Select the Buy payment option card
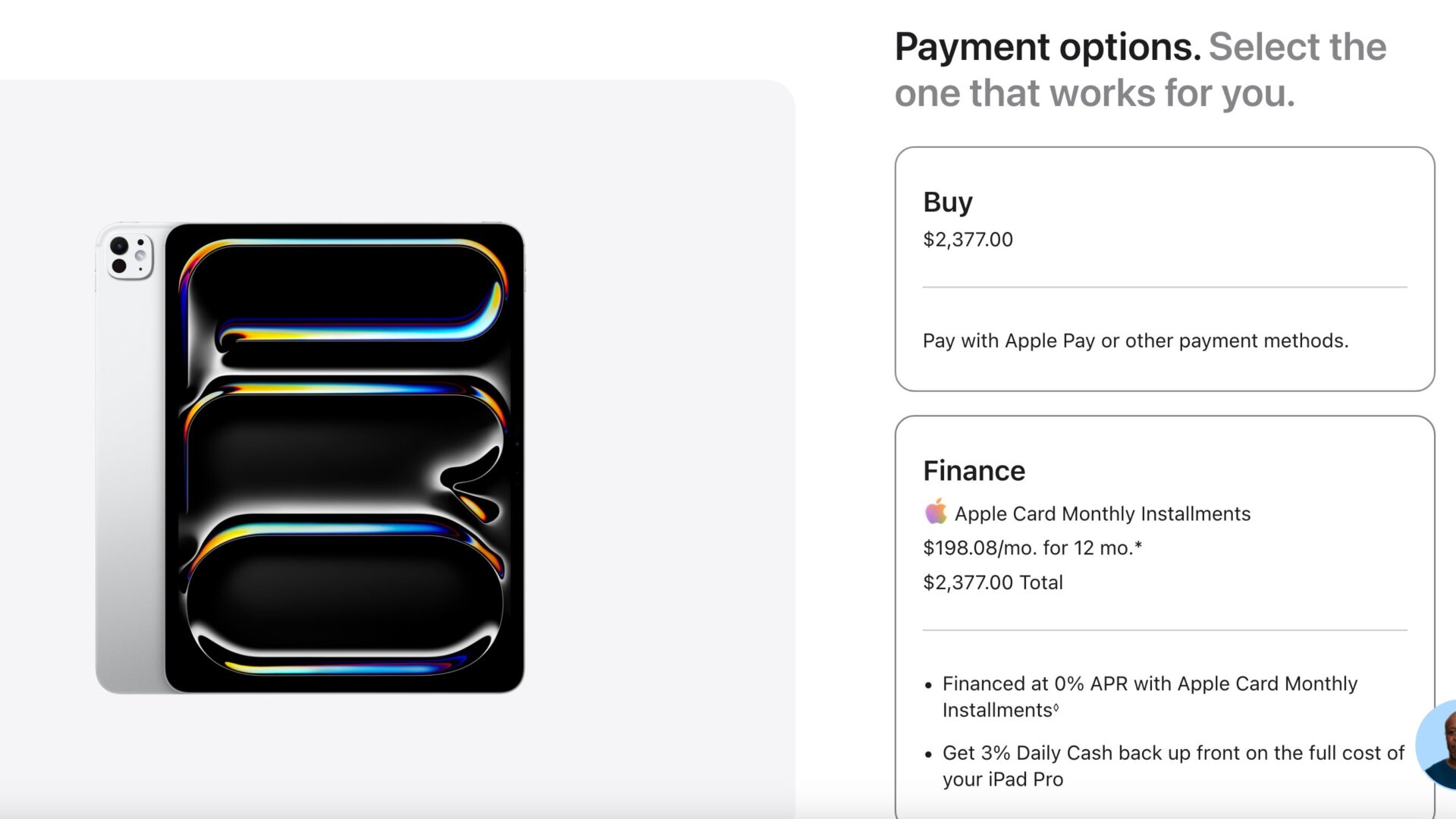 1164,269
